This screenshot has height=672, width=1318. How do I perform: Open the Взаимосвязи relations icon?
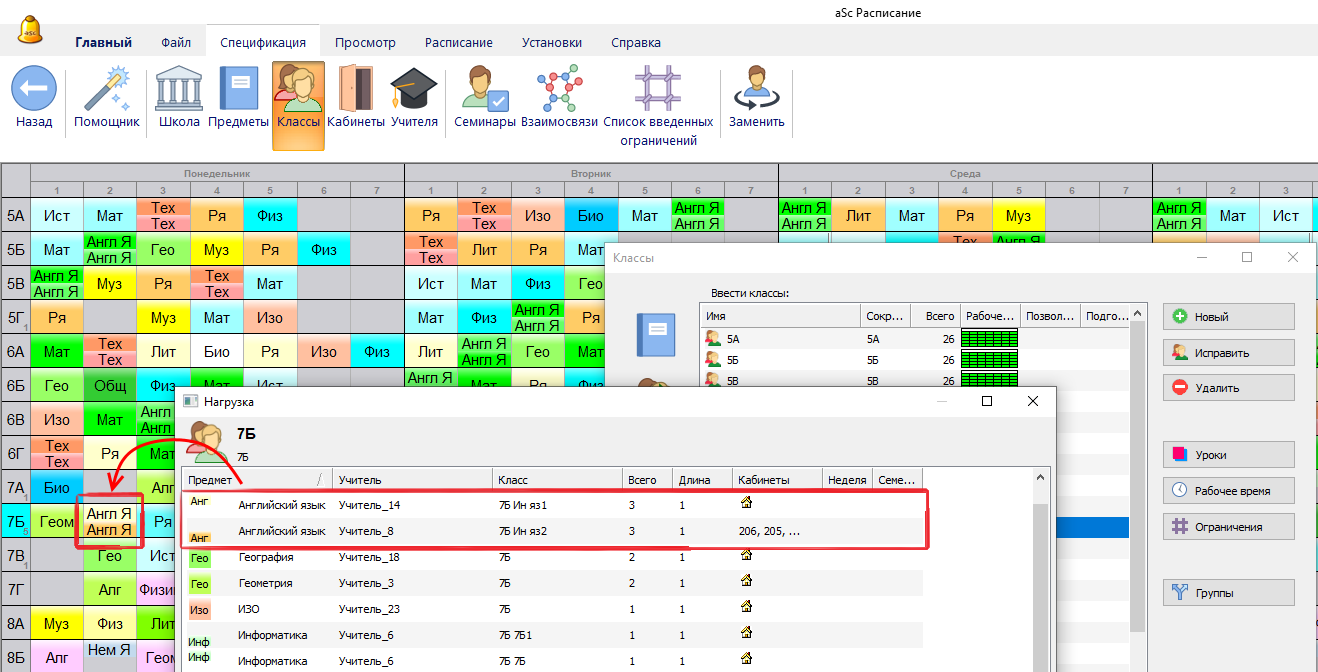point(558,90)
